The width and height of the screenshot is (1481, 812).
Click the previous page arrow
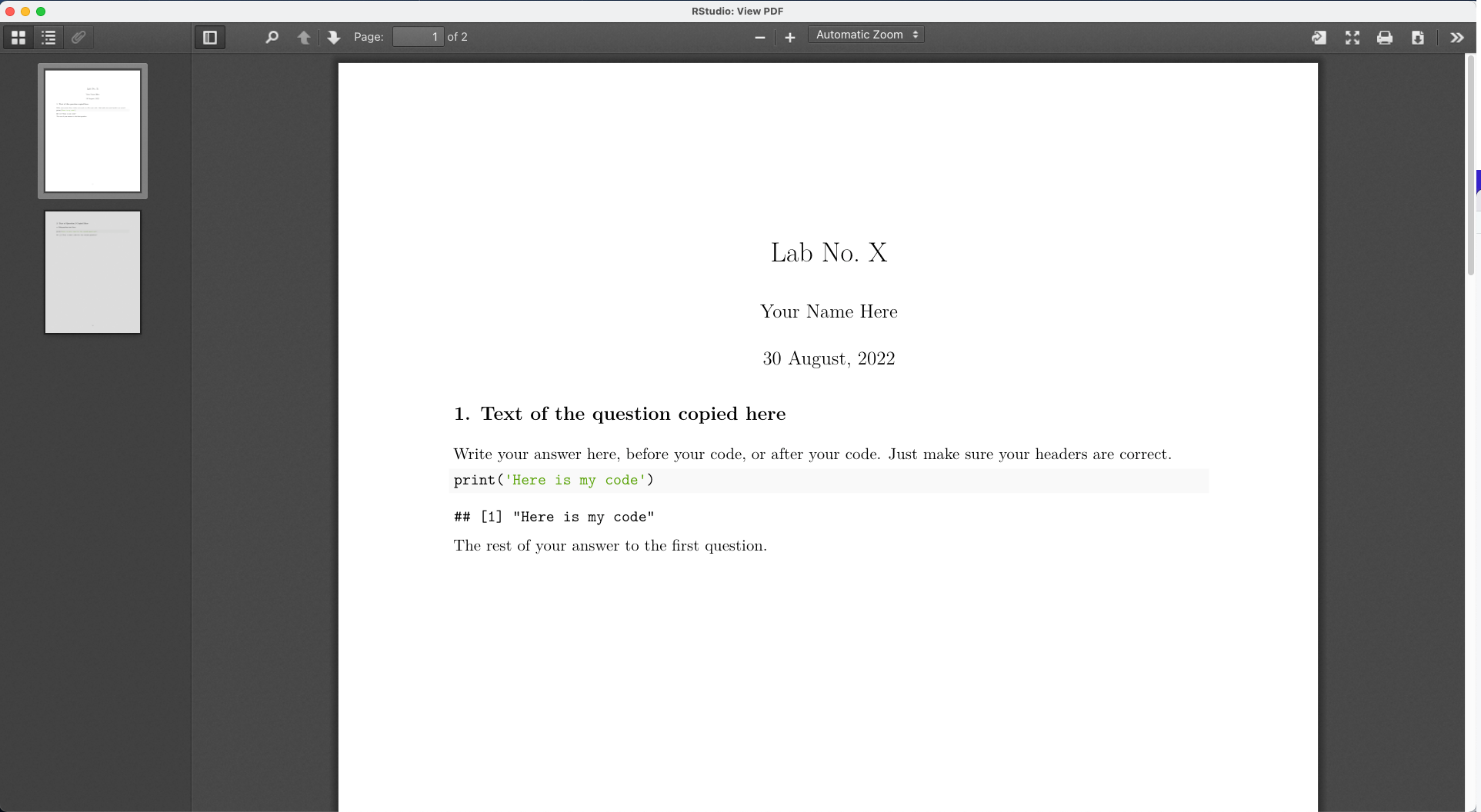304,37
